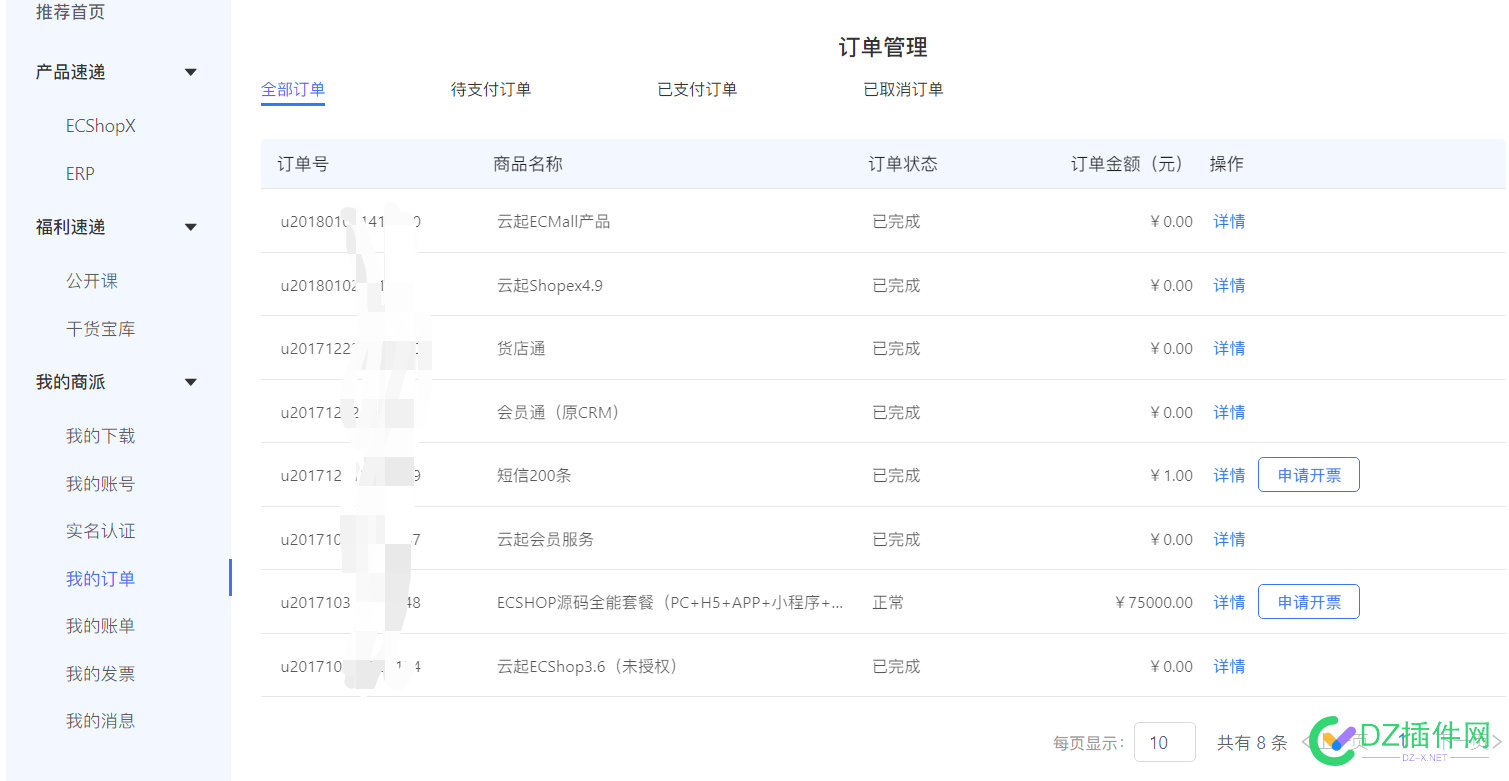
Task: View 详情 for 云起Shopex4.9 order
Action: point(1229,286)
